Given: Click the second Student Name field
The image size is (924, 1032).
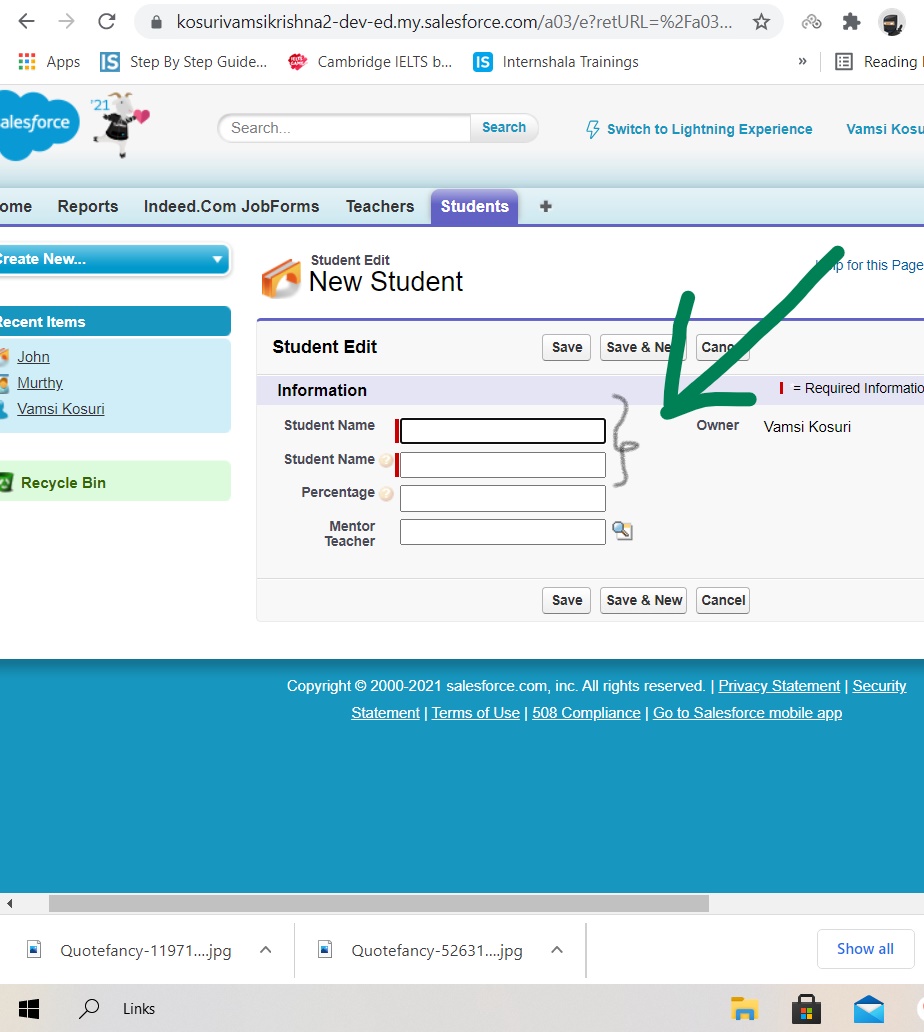Looking at the screenshot, I should pyautogui.click(x=503, y=465).
